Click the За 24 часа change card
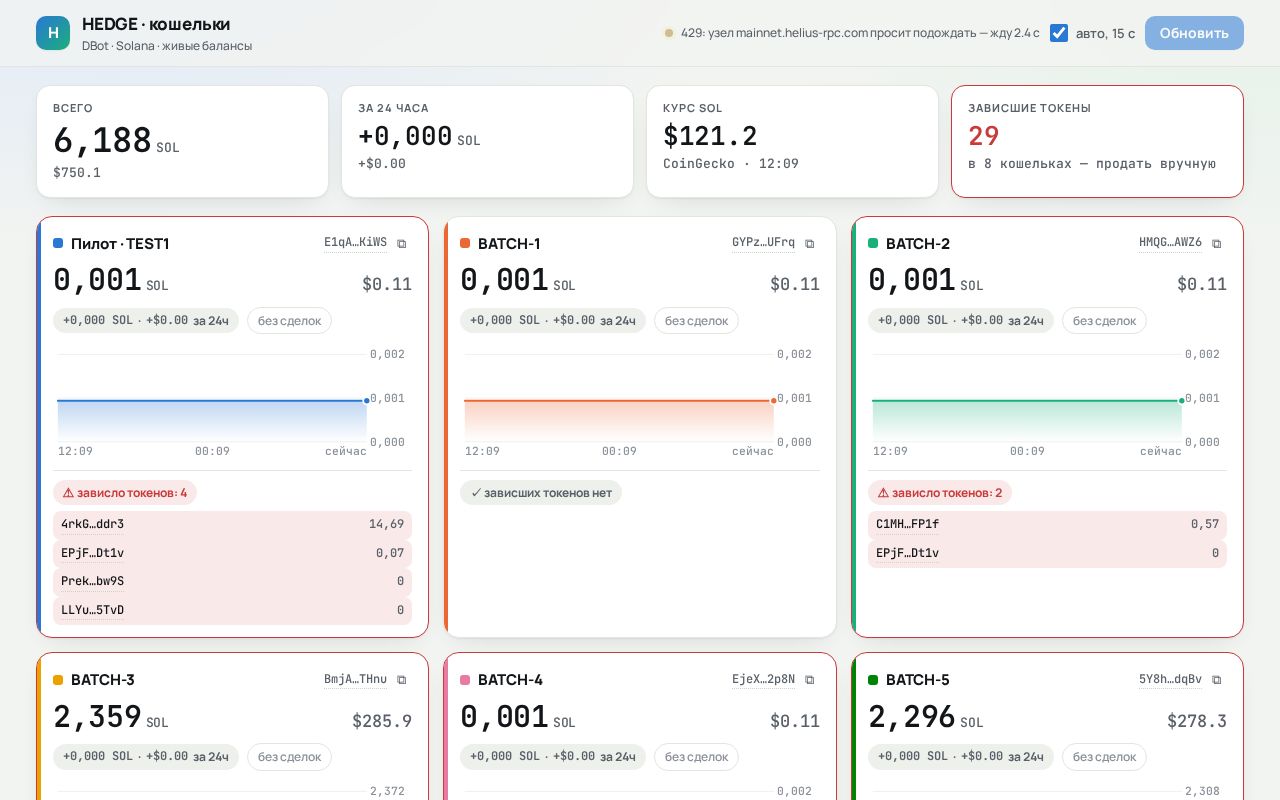This screenshot has width=1280, height=800. tap(487, 141)
